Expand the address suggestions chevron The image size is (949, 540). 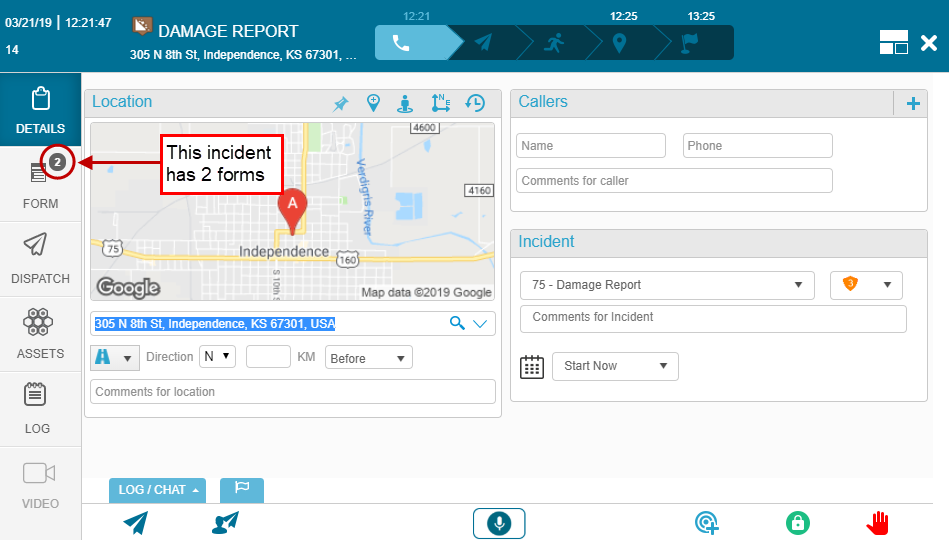tap(480, 324)
